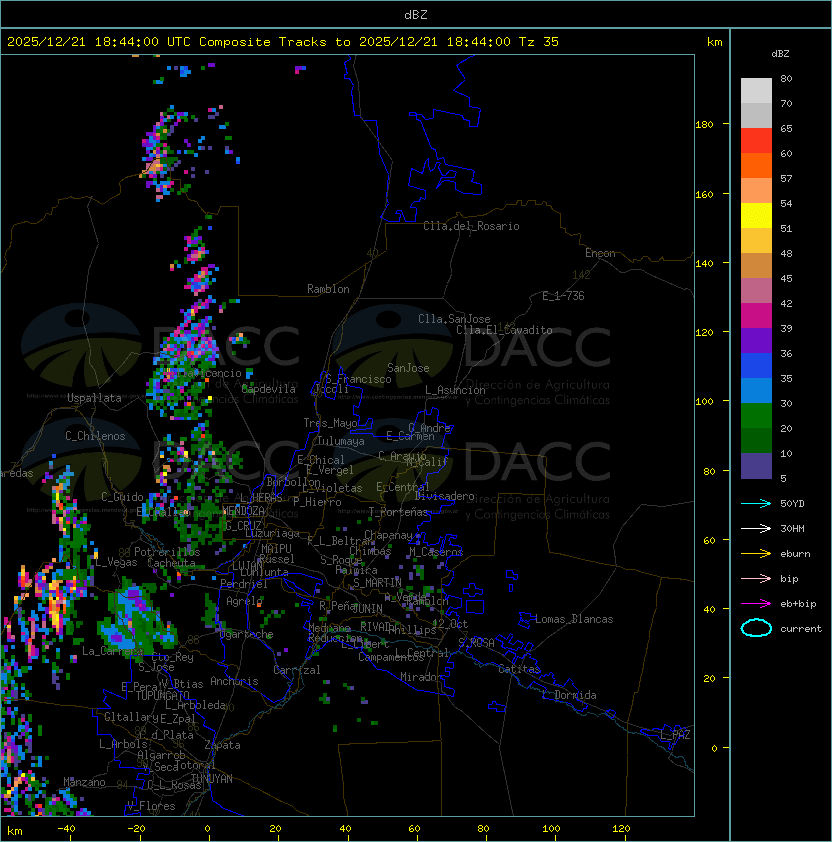Click the 'Potrerillos' map label

(167, 552)
